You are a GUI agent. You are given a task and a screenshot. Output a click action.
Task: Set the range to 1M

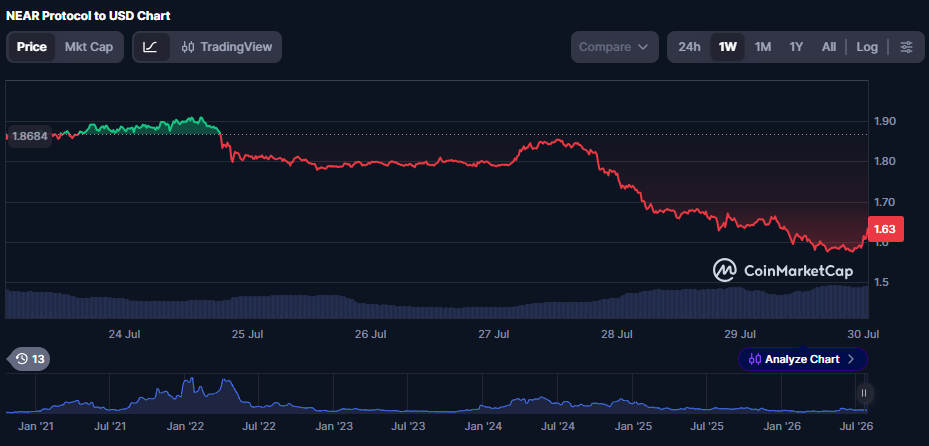(x=763, y=47)
